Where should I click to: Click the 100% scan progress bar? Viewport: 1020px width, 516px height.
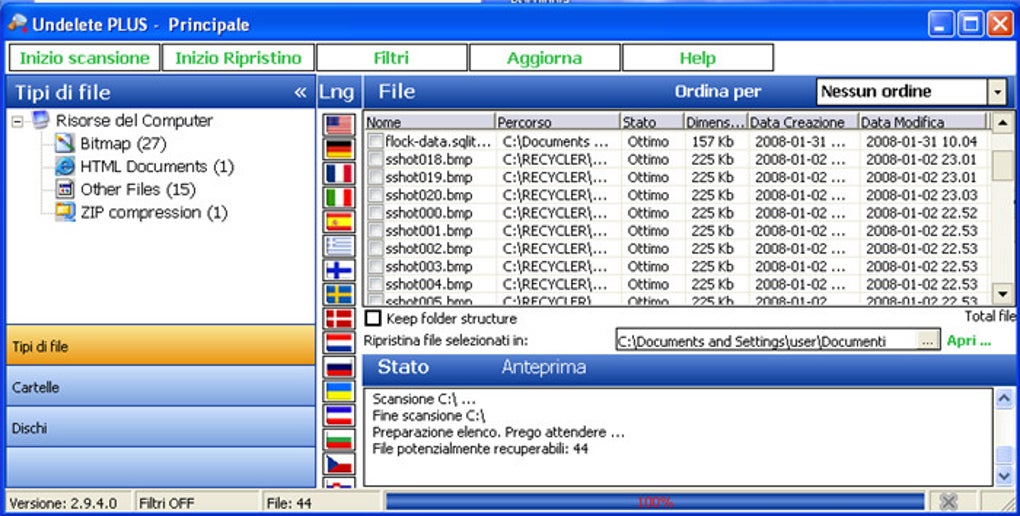655,502
